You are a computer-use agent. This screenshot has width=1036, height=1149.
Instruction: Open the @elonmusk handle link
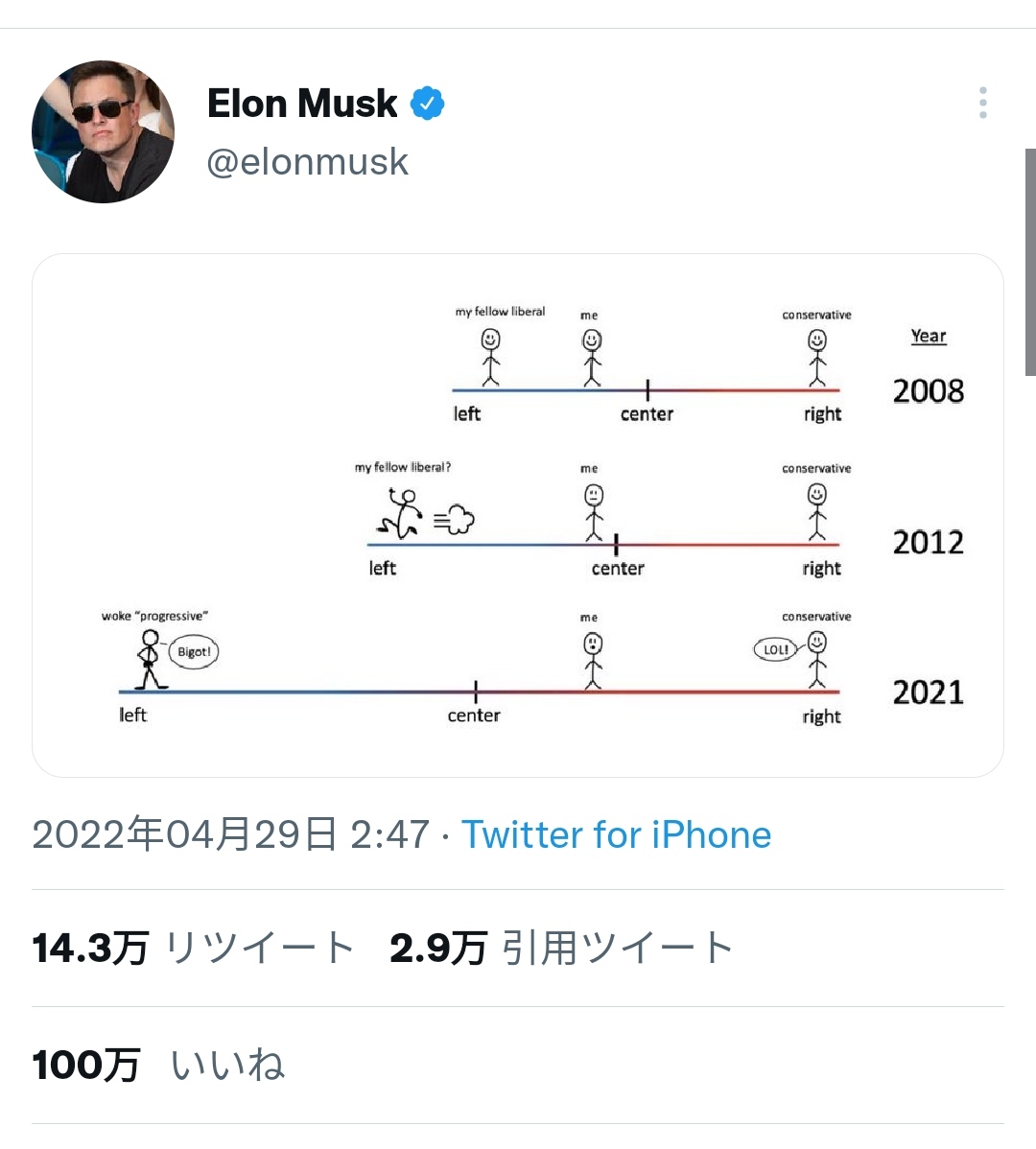point(308,162)
